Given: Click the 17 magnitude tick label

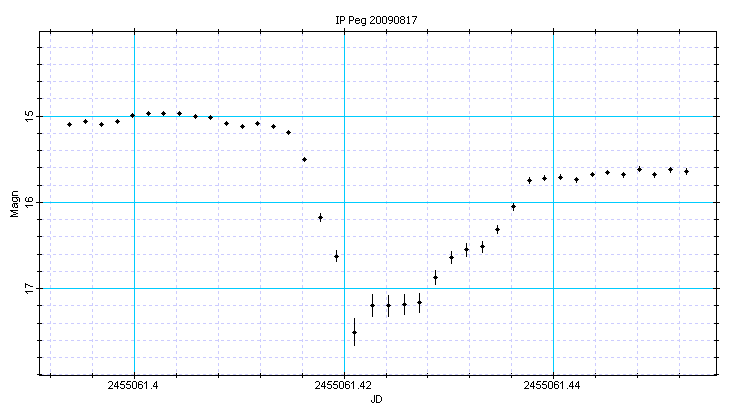Looking at the screenshot, I should point(29,288).
